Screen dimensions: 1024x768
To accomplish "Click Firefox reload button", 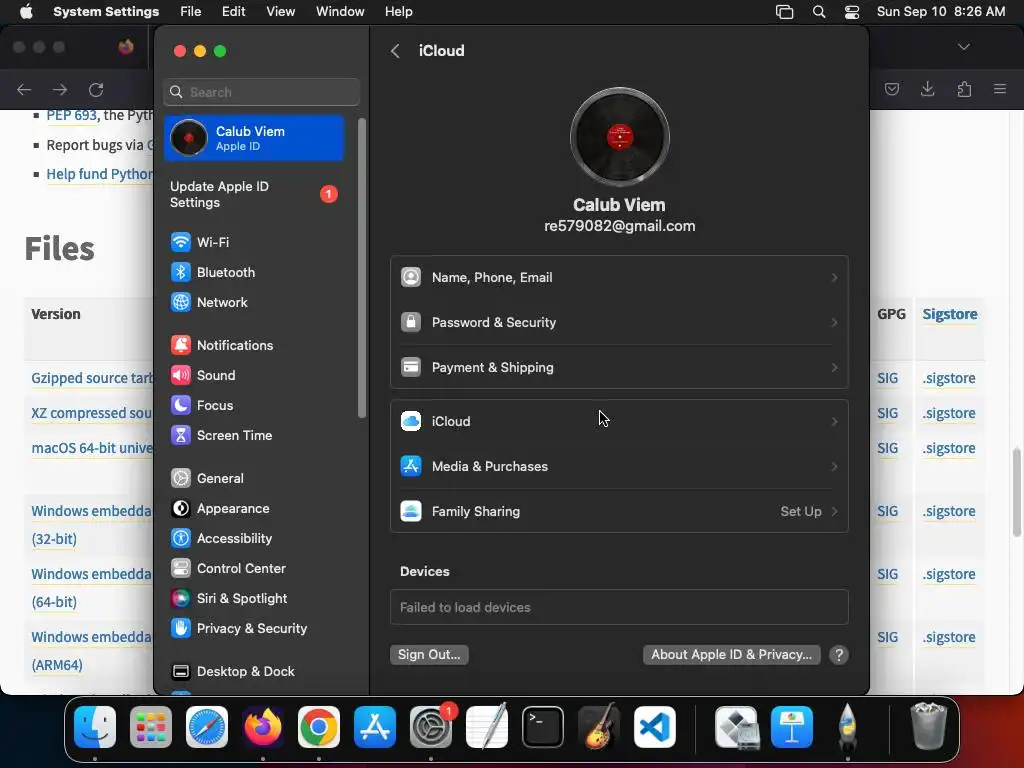I will coord(96,89).
